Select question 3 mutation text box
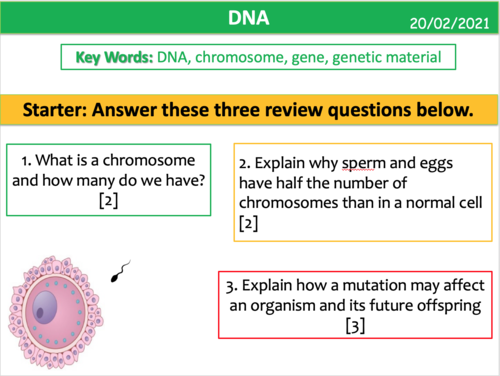 click(x=355, y=305)
